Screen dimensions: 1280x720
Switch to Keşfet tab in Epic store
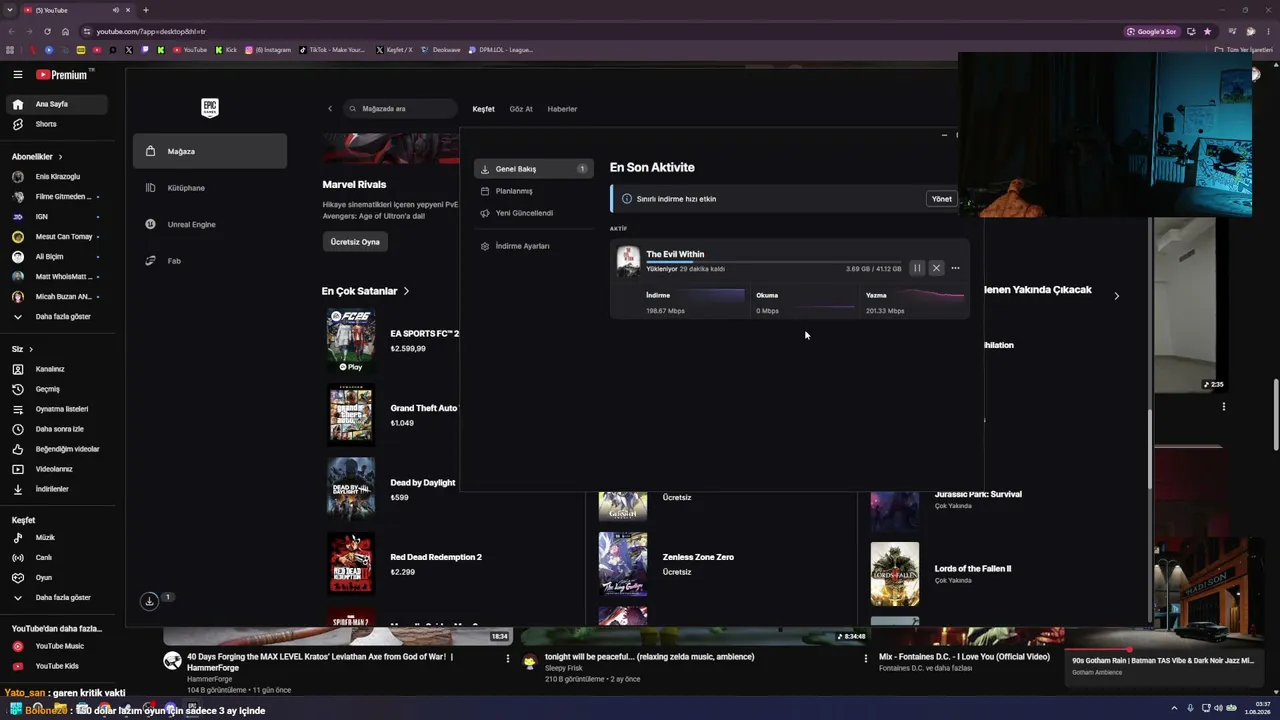[483, 109]
